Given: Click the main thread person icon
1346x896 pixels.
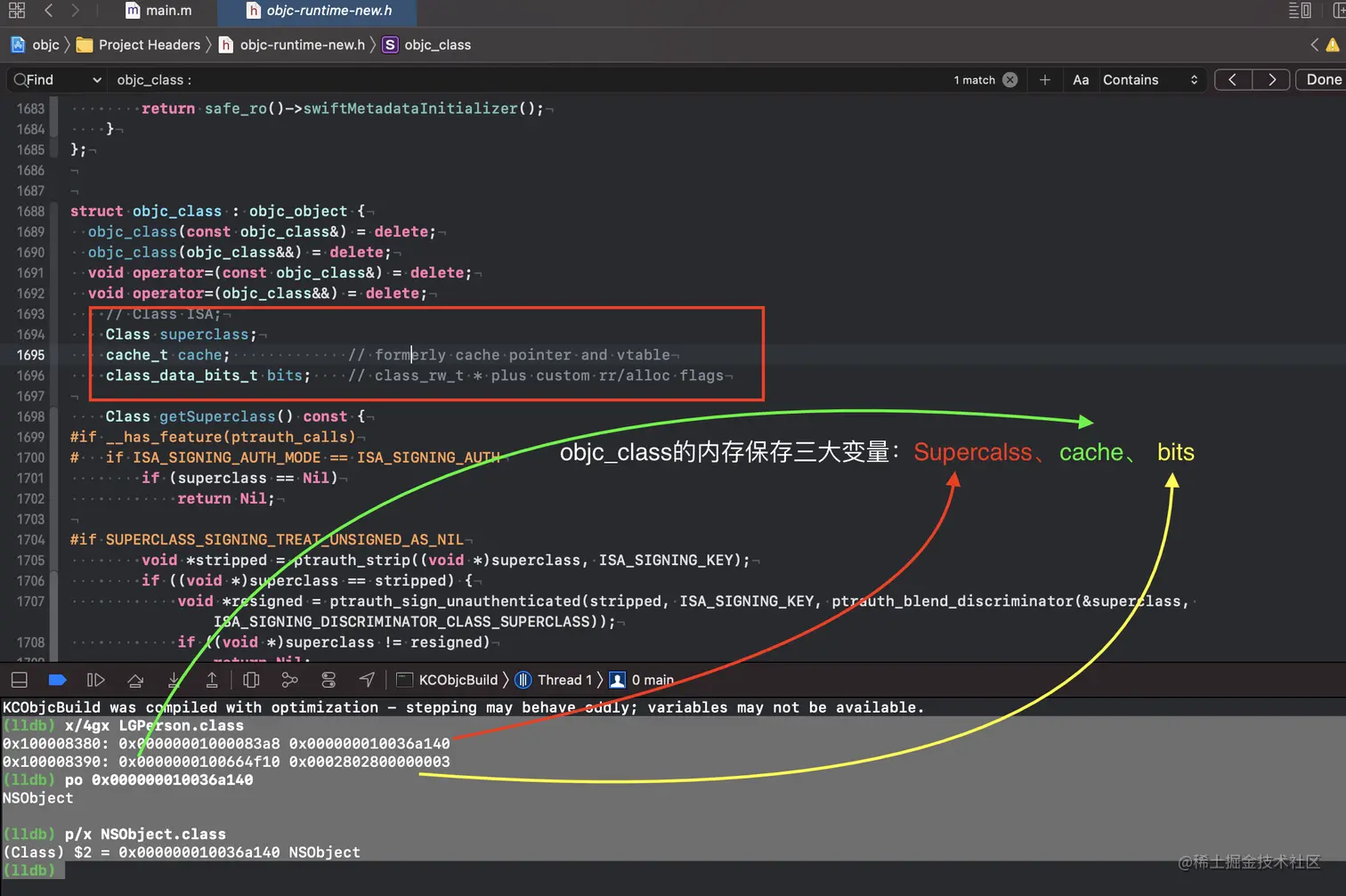Looking at the screenshot, I should point(617,680).
